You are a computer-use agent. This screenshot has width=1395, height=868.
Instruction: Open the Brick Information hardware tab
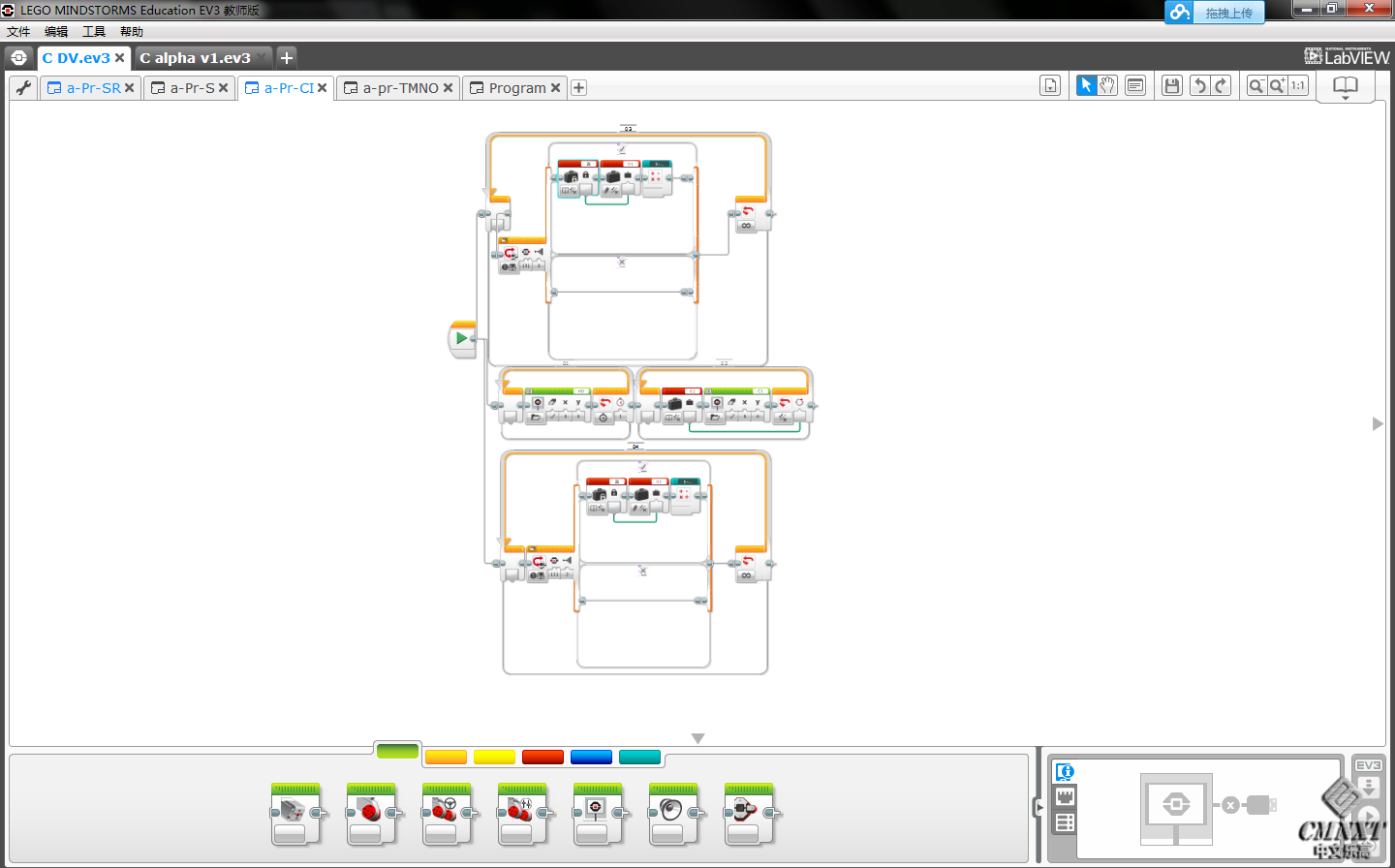pyautogui.click(x=1065, y=772)
